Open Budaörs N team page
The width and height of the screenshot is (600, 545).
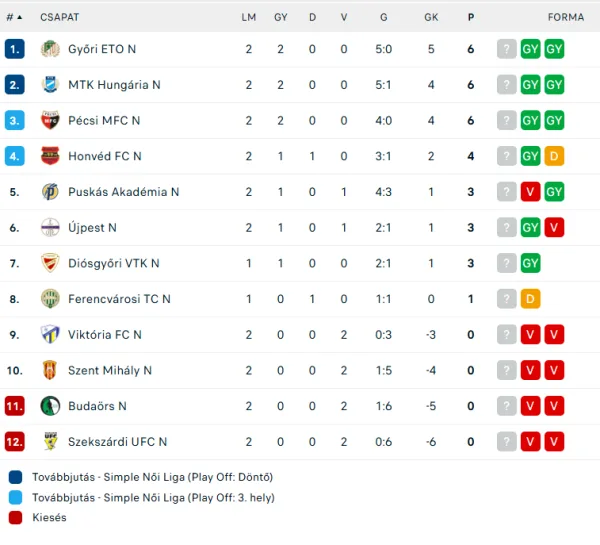click(x=97, y=406)
